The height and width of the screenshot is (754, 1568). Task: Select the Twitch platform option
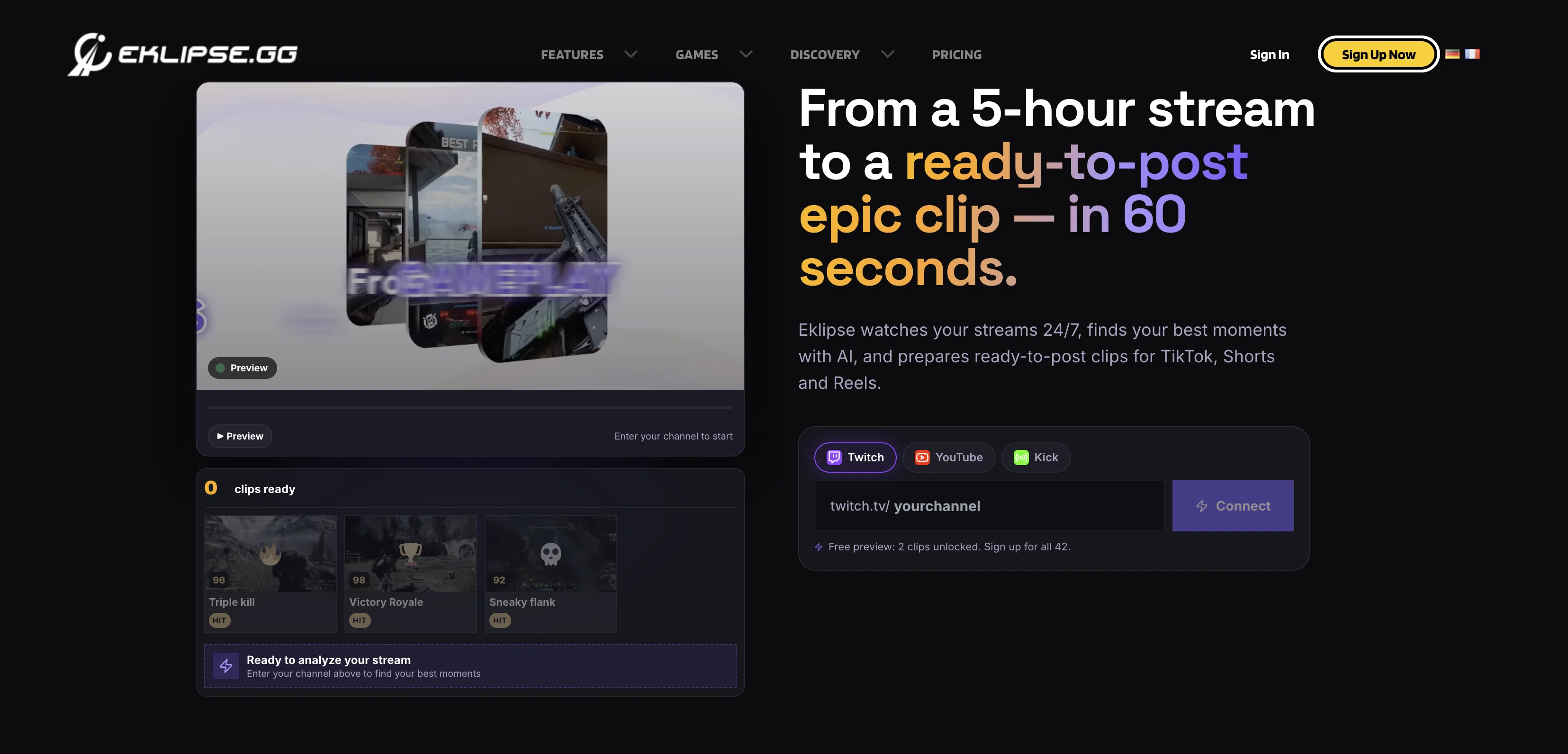tap(855, 457)
